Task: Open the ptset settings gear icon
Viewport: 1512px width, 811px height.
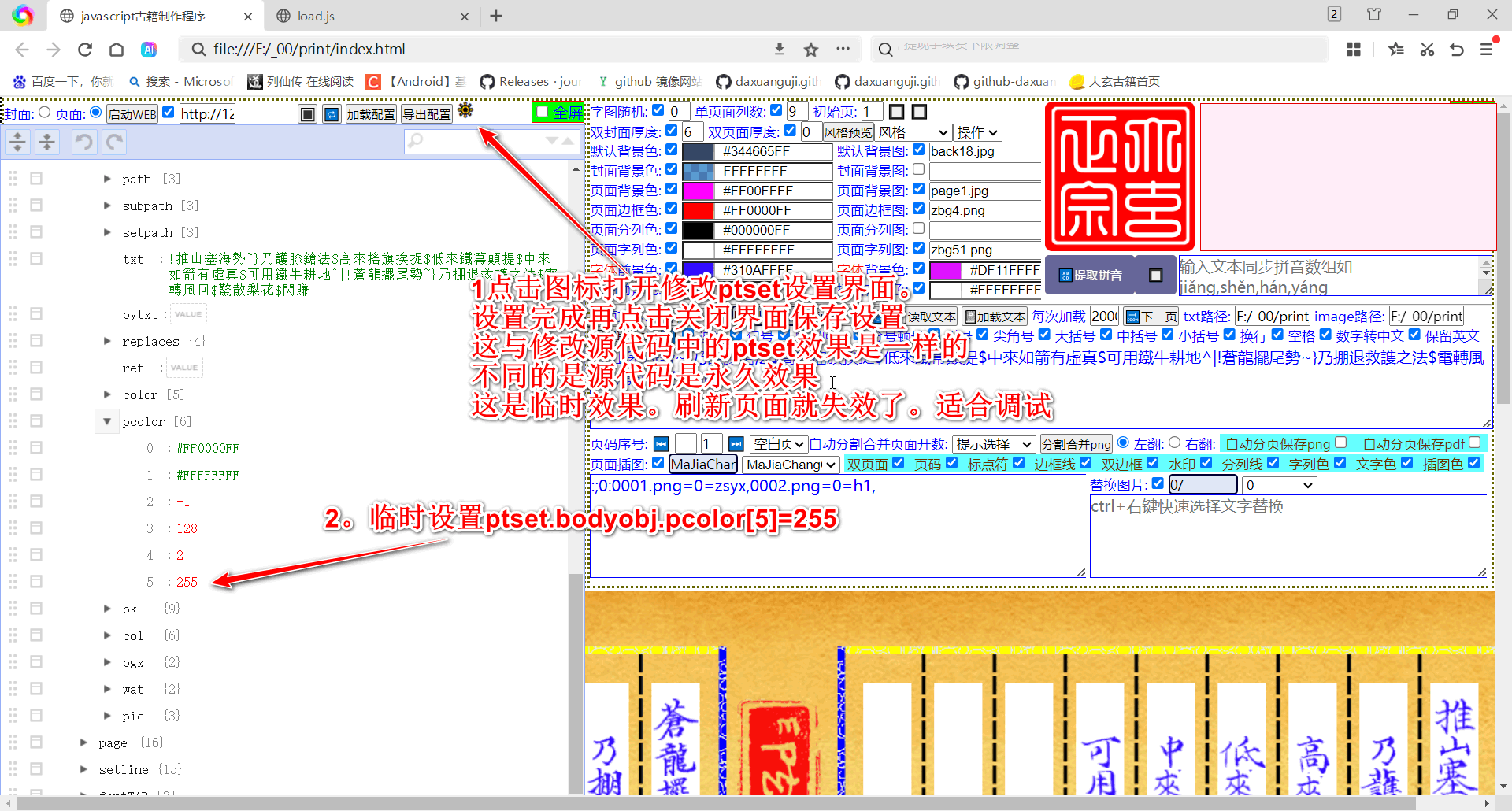Action: coord(465,111)
